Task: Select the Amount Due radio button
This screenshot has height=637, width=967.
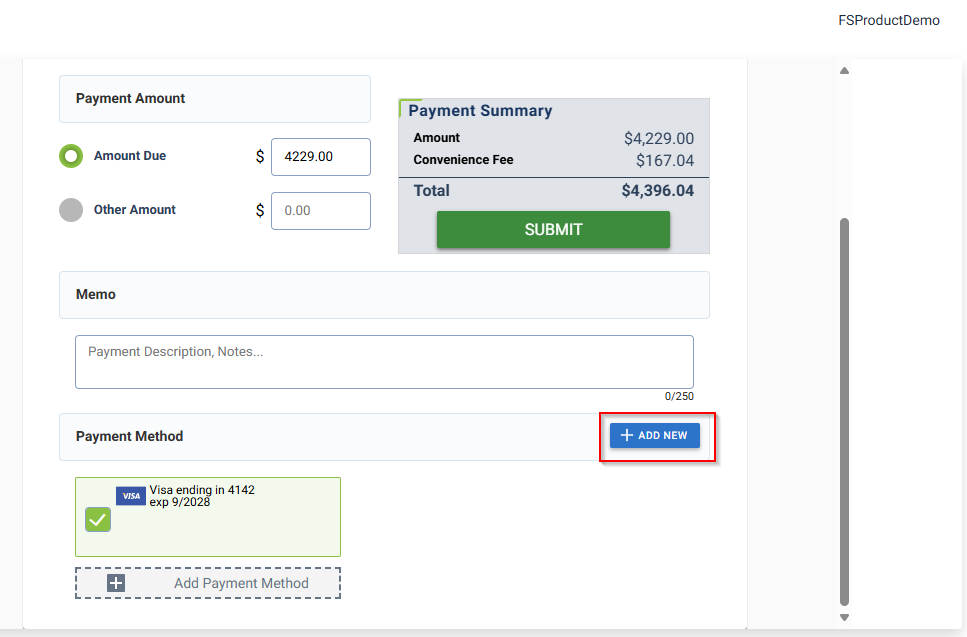Action: click(70, 156)
